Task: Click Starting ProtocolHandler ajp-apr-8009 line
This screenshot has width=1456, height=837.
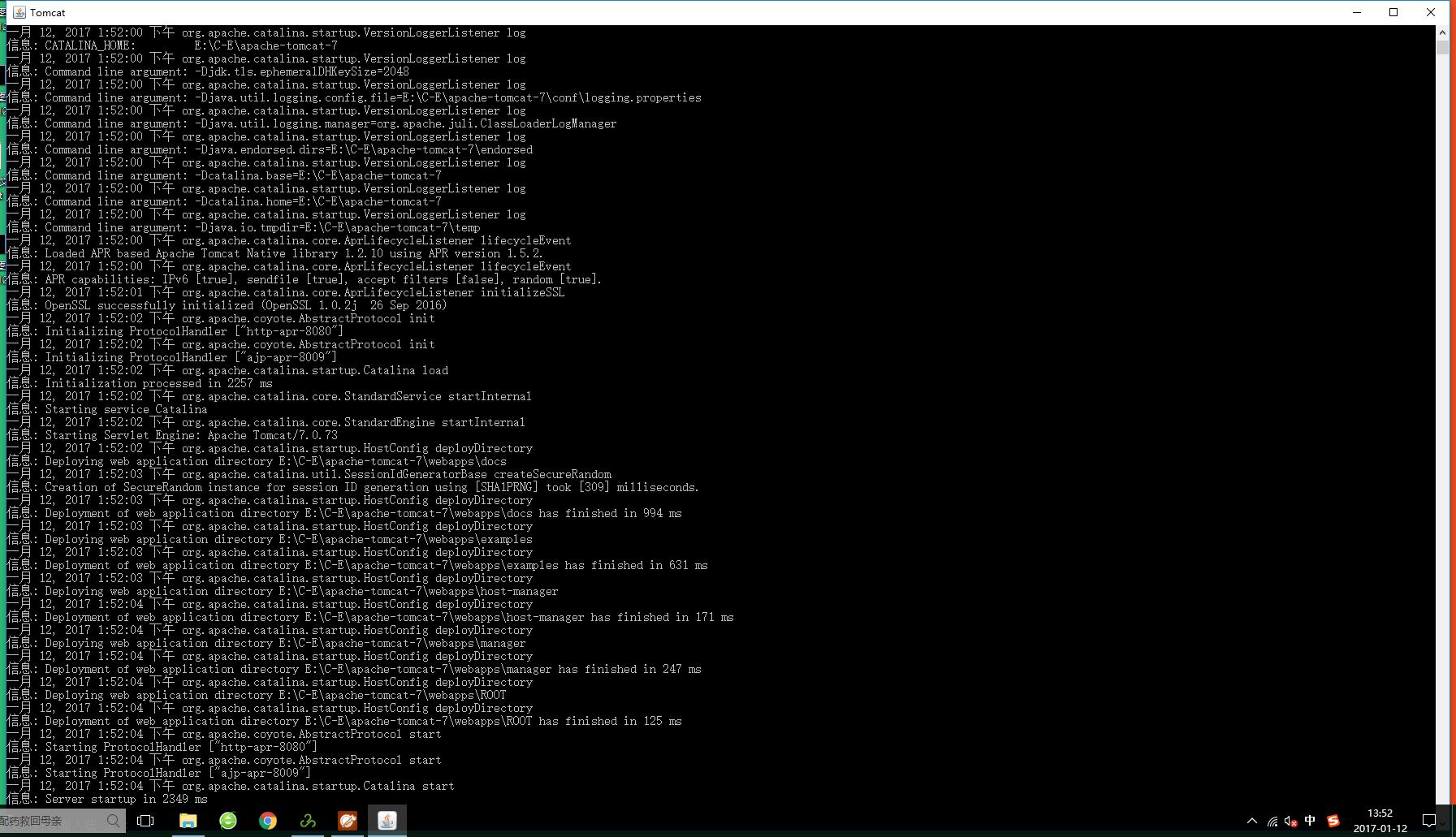Action: (x=159, y=773)
